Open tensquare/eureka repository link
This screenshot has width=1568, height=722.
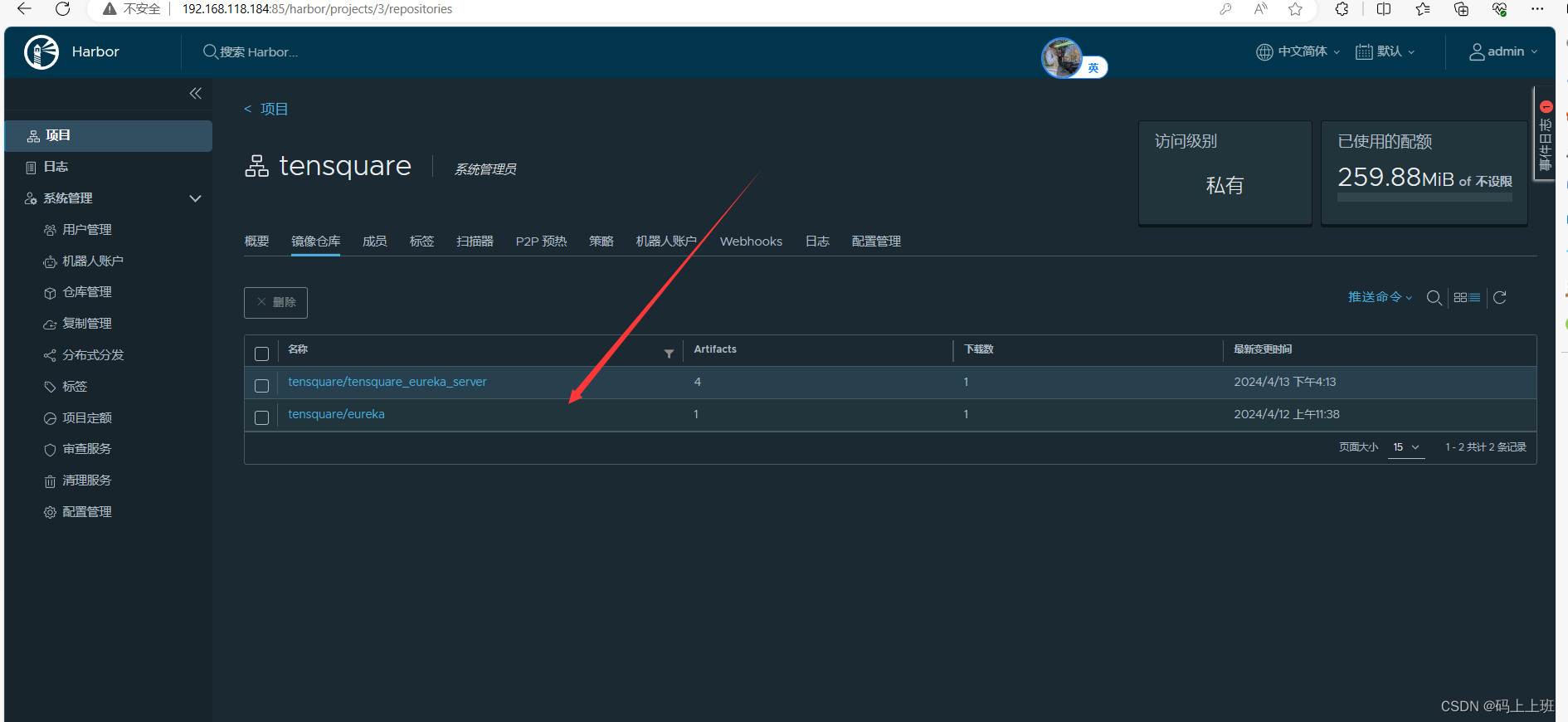pyautogui.click(x=336, y=414)
